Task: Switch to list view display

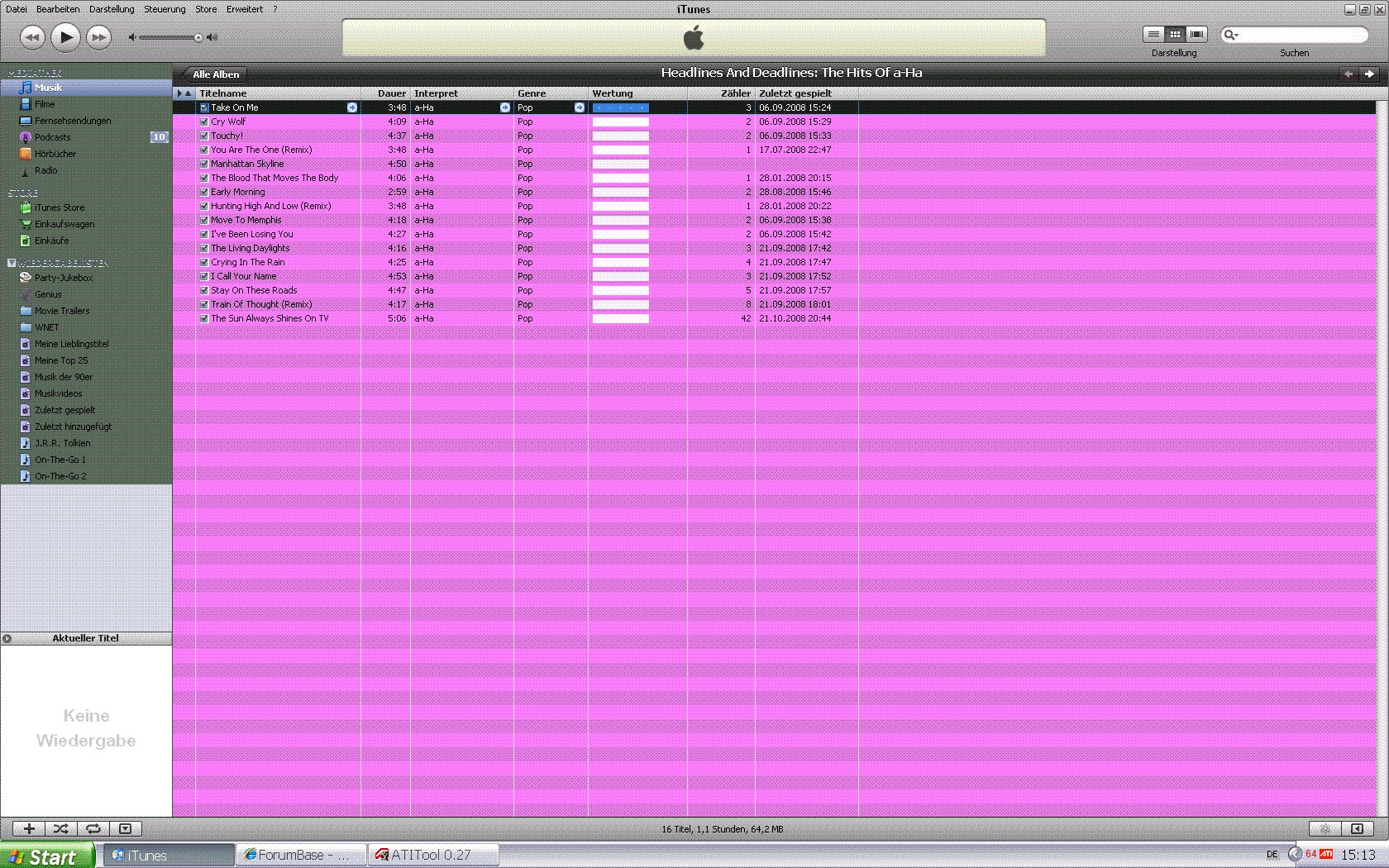Action: (1153, 34)
